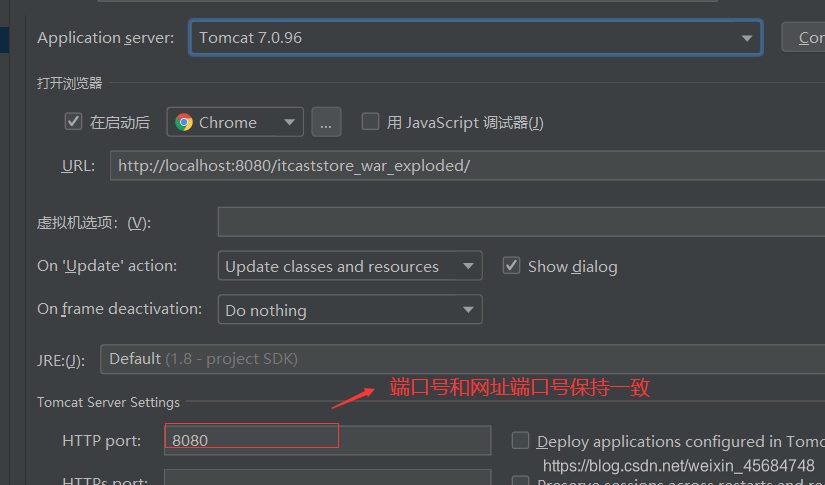
Task: Click the Tomcat Server Settings heading
Action: (108, 402)
